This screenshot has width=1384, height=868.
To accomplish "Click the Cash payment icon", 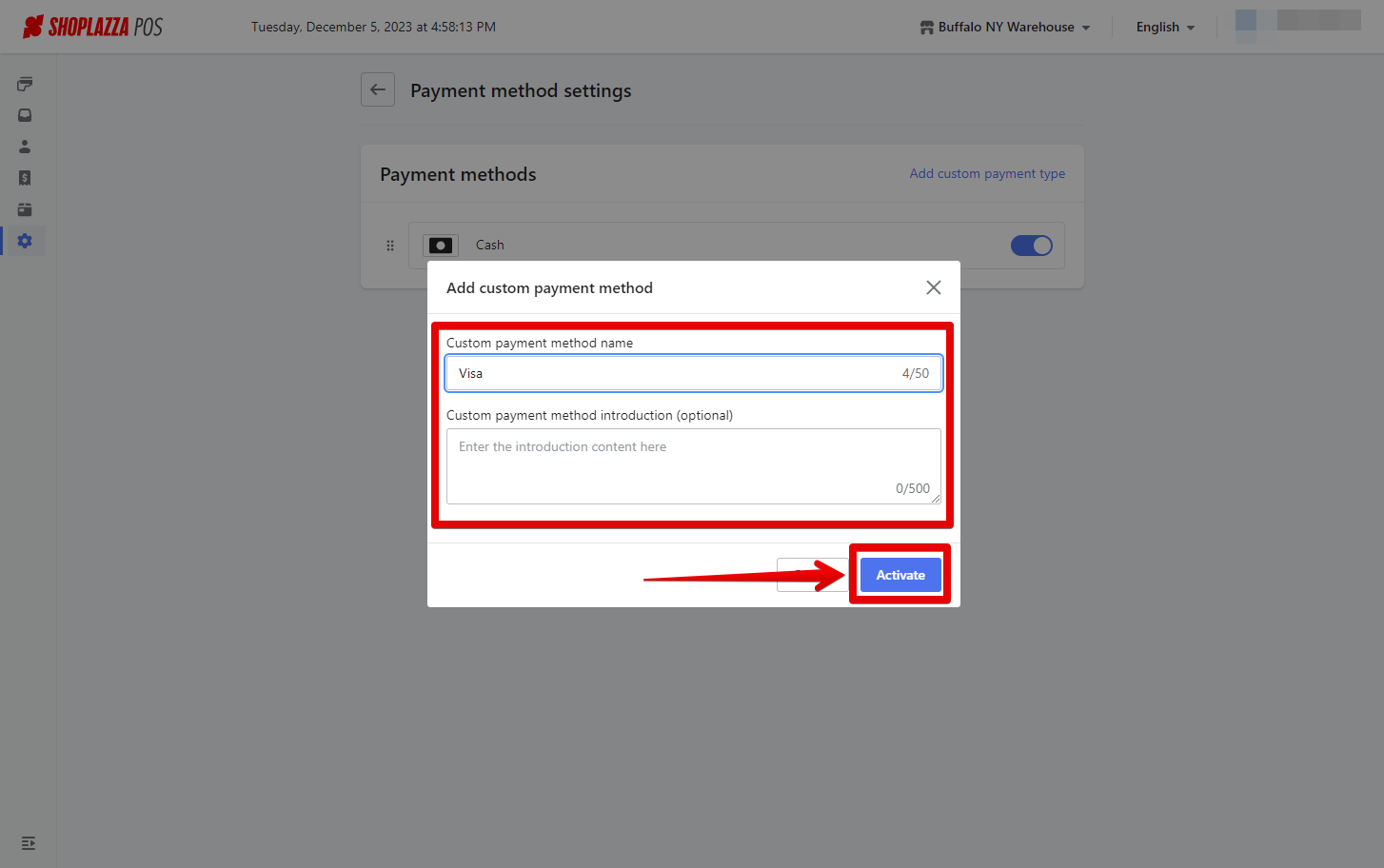I will click(441, 246).
